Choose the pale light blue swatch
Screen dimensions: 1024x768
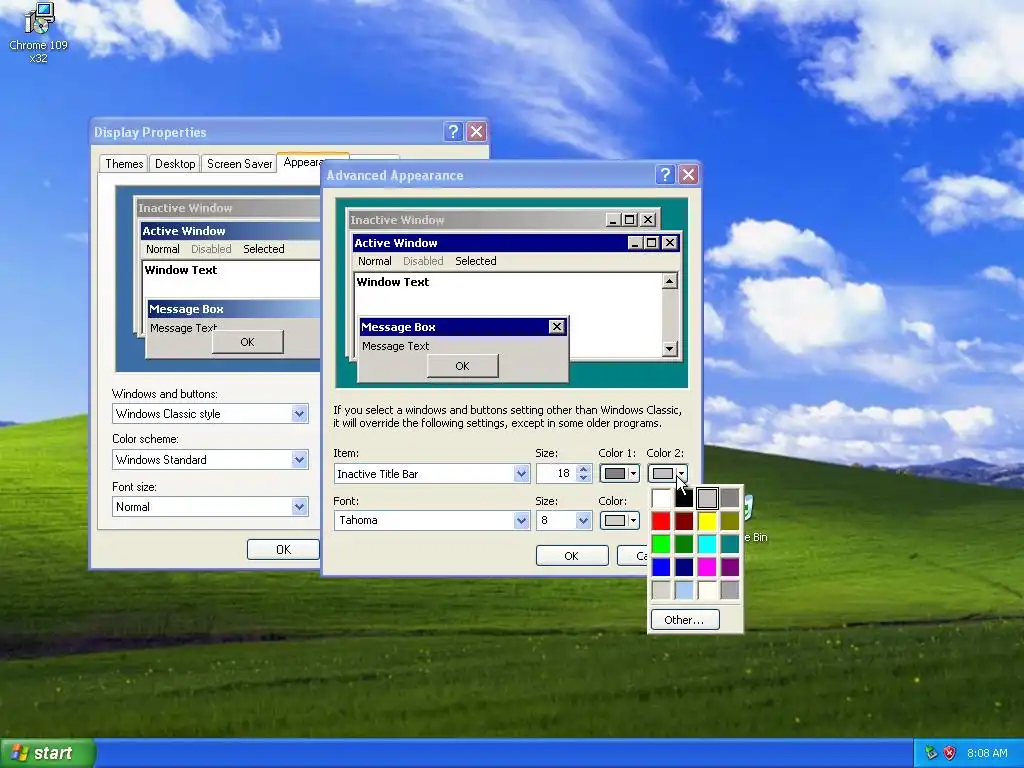click(684, 590)
